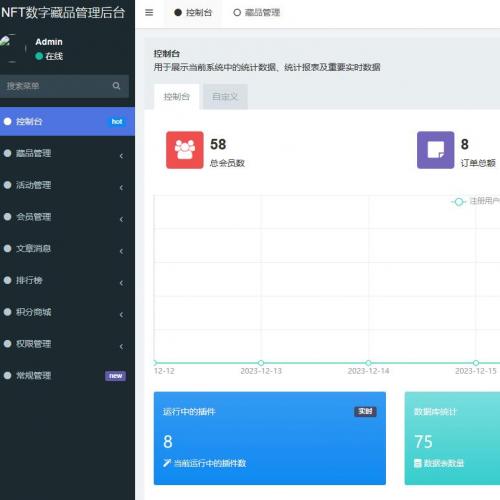Click the purple 订单总额 order icon

[x=435, y=150]
